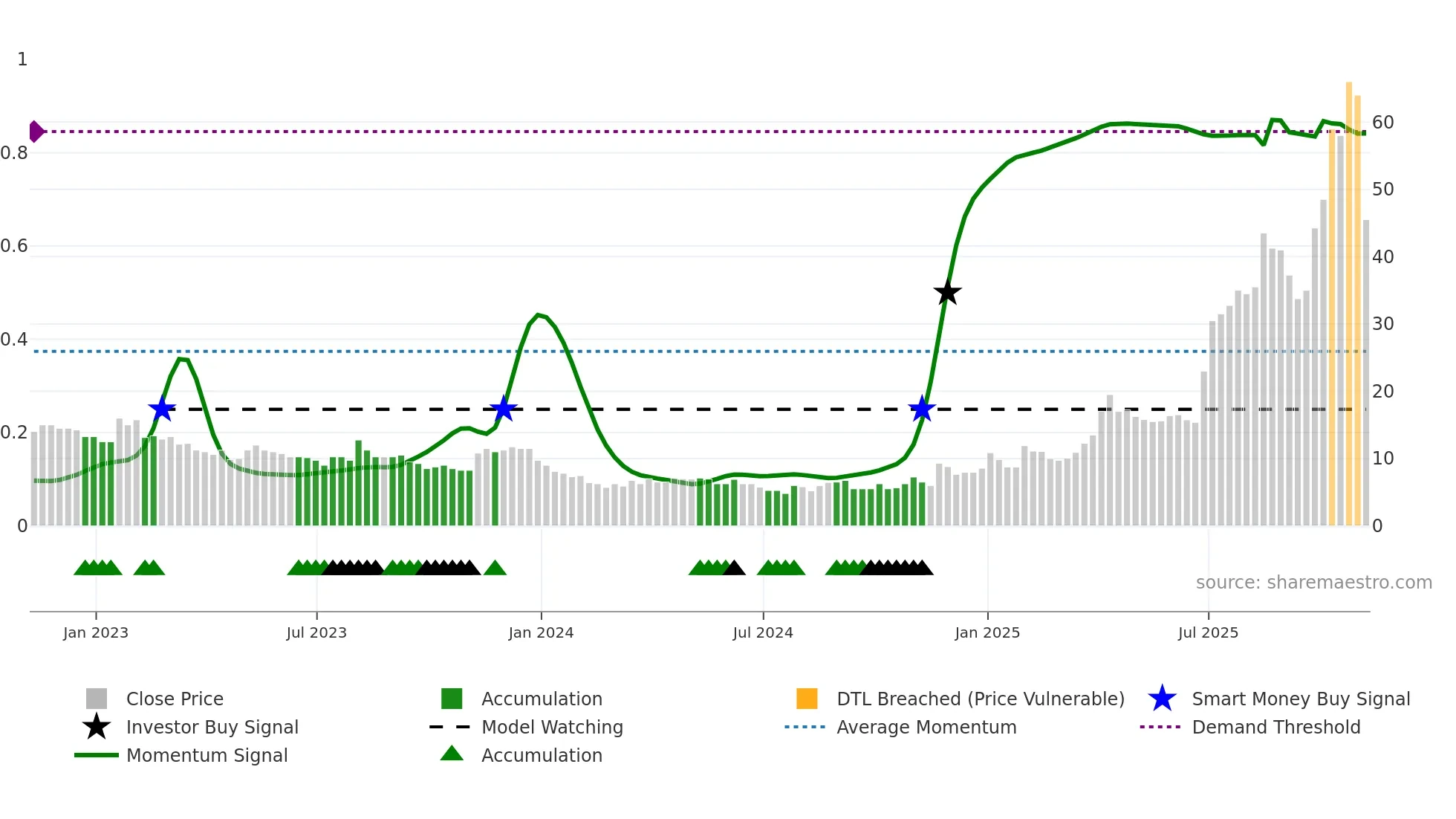Screen dimensions: 1456x819
Task: Toggle Average Momentum trace visibility
Action: [926, 727]
